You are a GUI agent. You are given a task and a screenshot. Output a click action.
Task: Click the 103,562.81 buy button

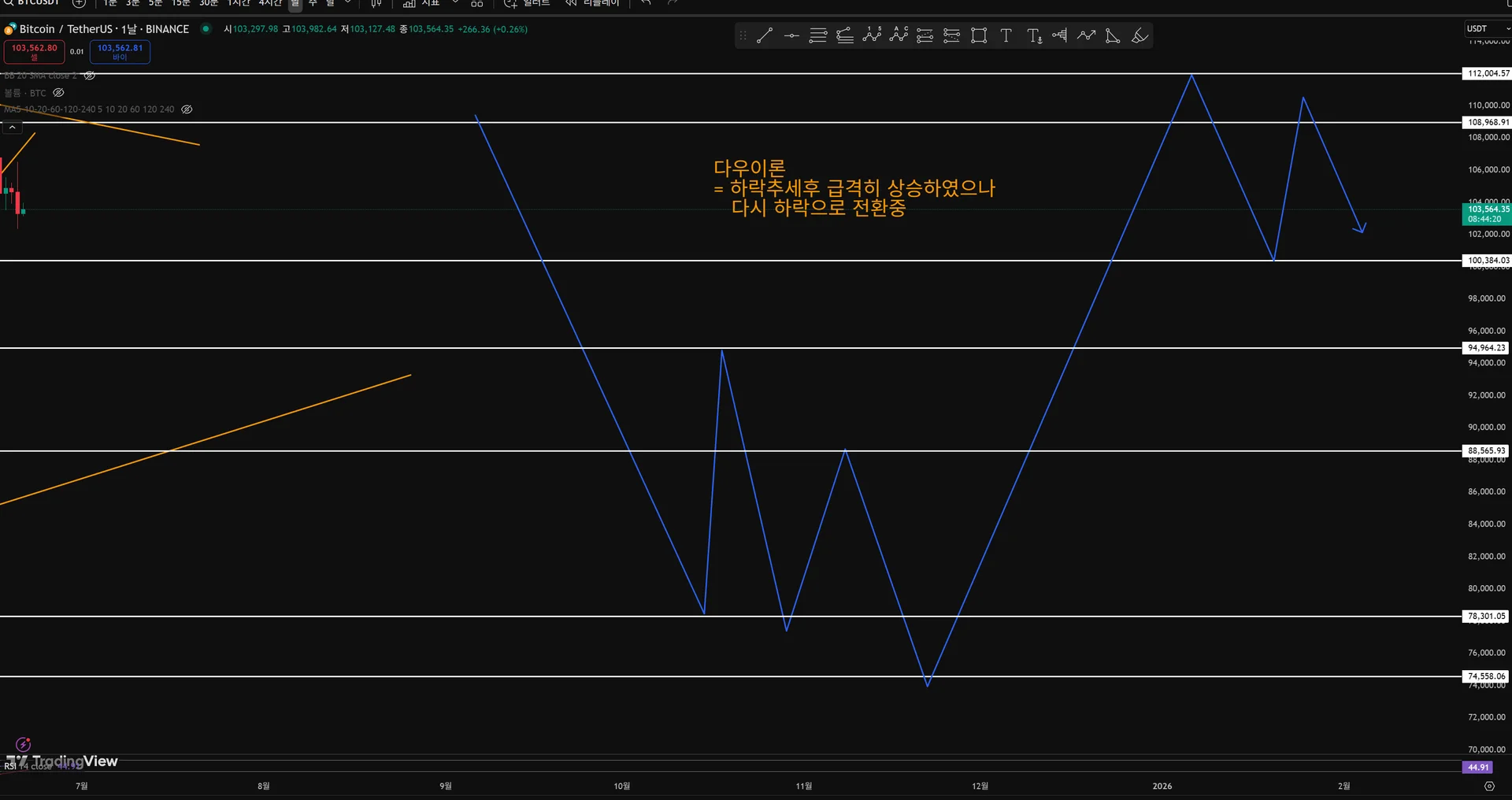click(x=120, y=52)
